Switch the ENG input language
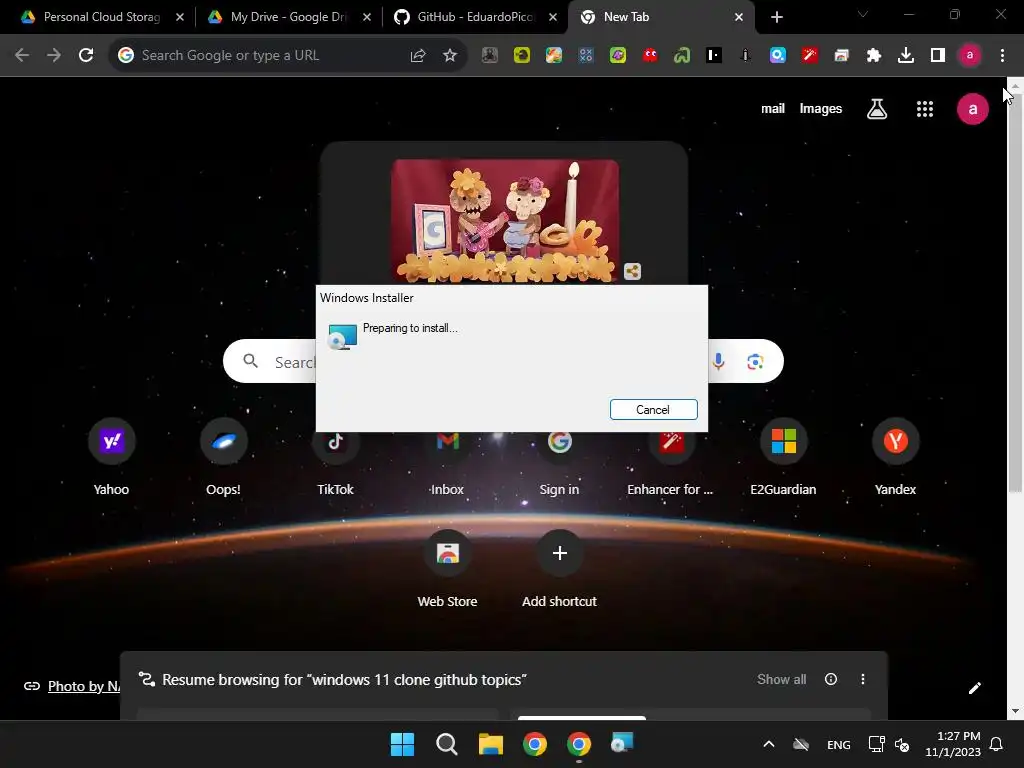Screen dimensions: 1024x768 click(x=839, y=745)
